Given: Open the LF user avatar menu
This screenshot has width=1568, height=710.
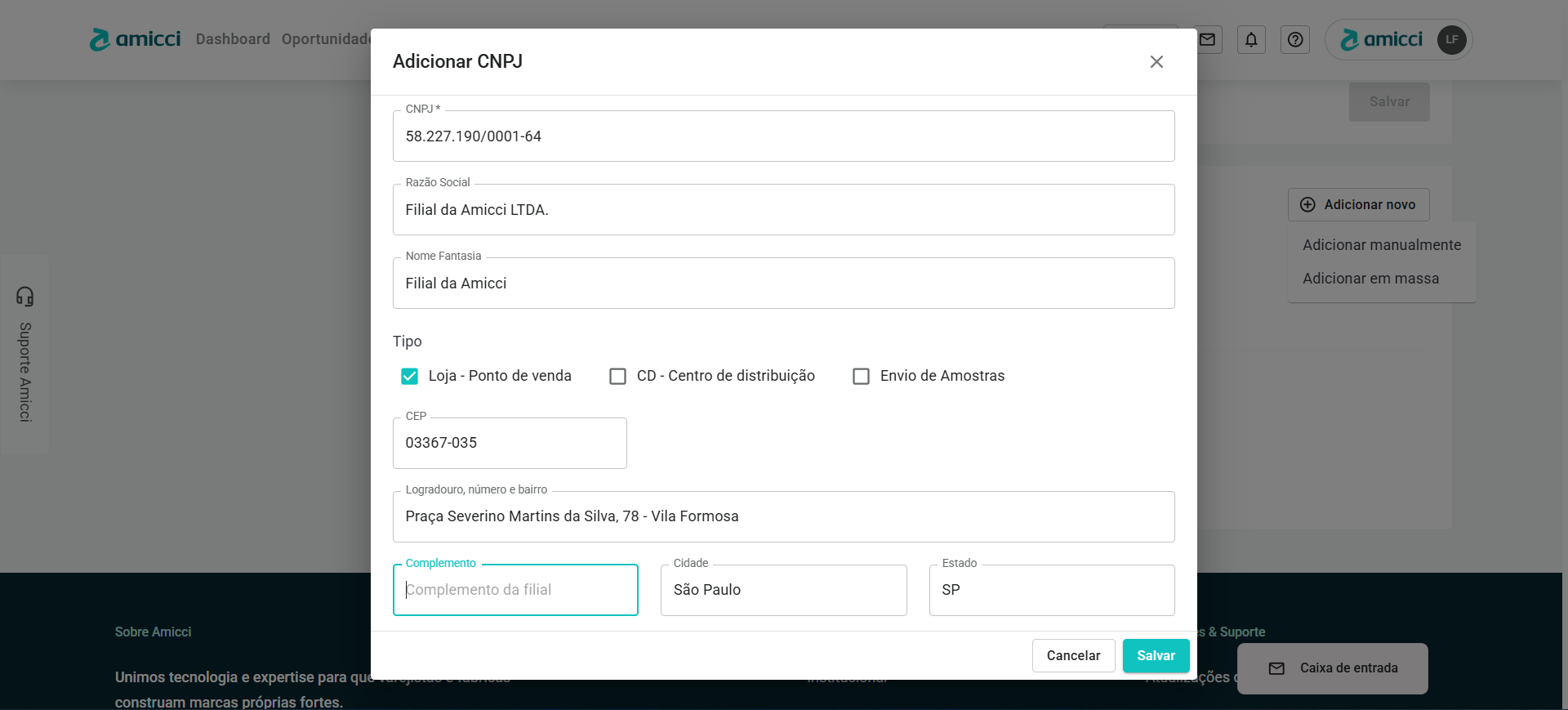Looking at the screenshot, I should pos(1451,39).
